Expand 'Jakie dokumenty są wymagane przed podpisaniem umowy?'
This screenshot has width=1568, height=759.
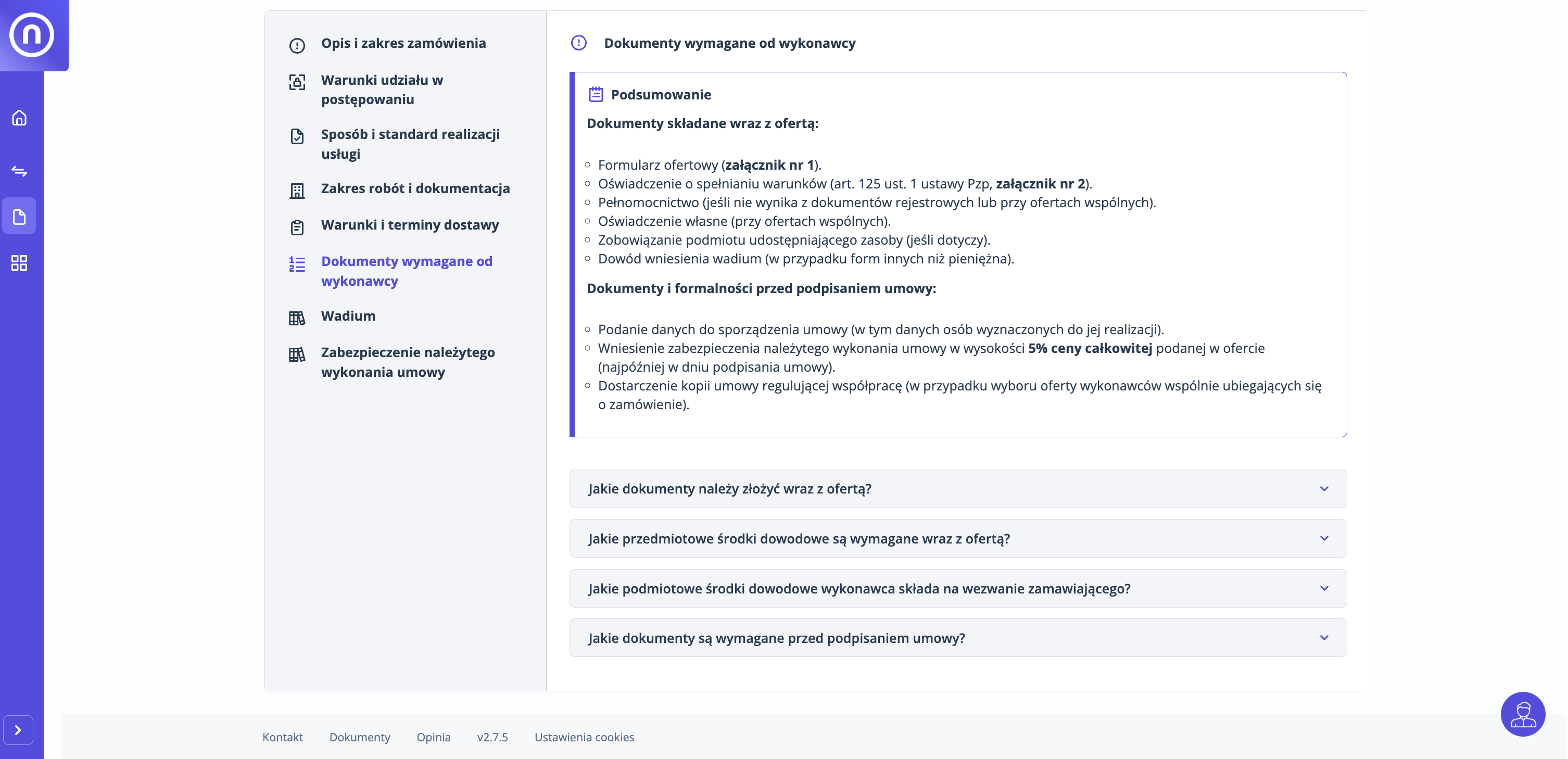coord(957,638)
